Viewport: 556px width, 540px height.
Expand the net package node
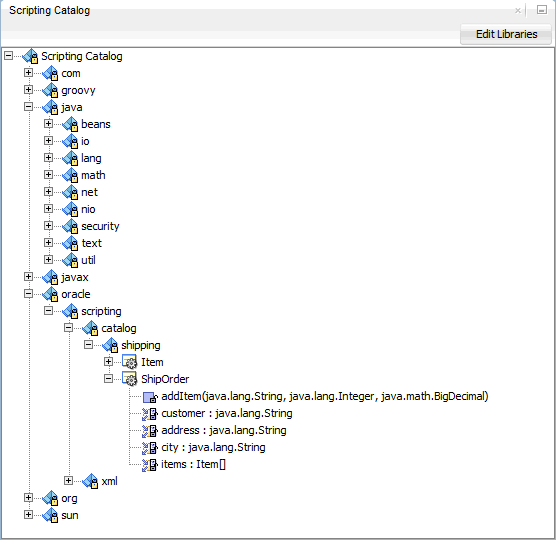49,192
